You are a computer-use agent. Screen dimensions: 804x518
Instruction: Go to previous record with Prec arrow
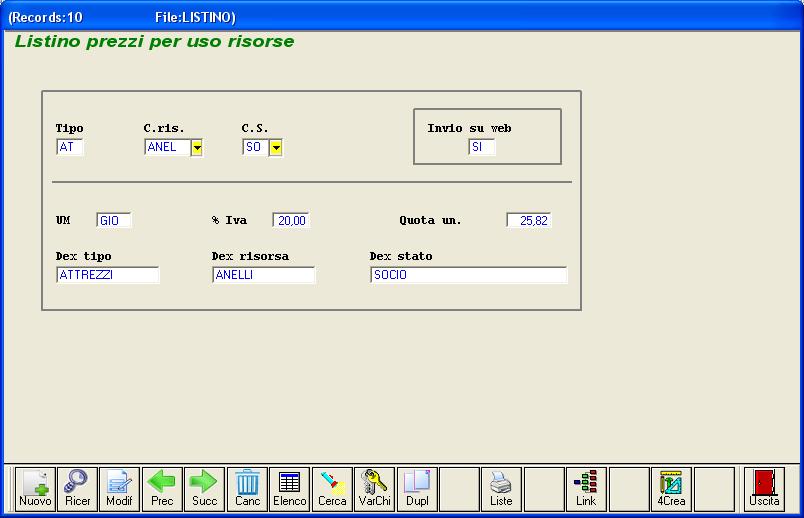(x=162, y=488)
